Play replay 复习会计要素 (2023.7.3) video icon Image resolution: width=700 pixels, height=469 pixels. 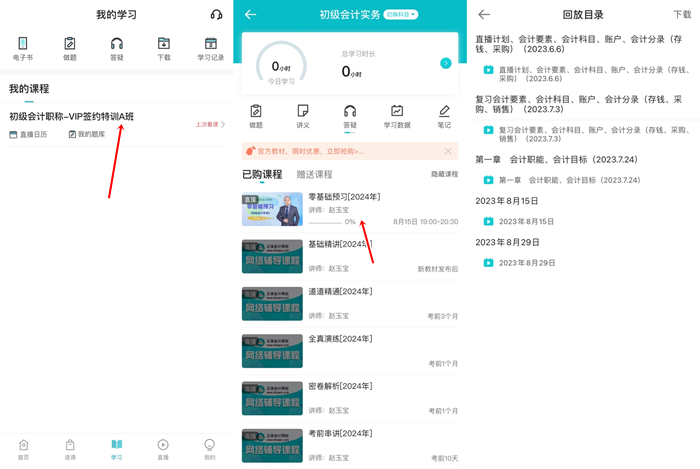488,130
